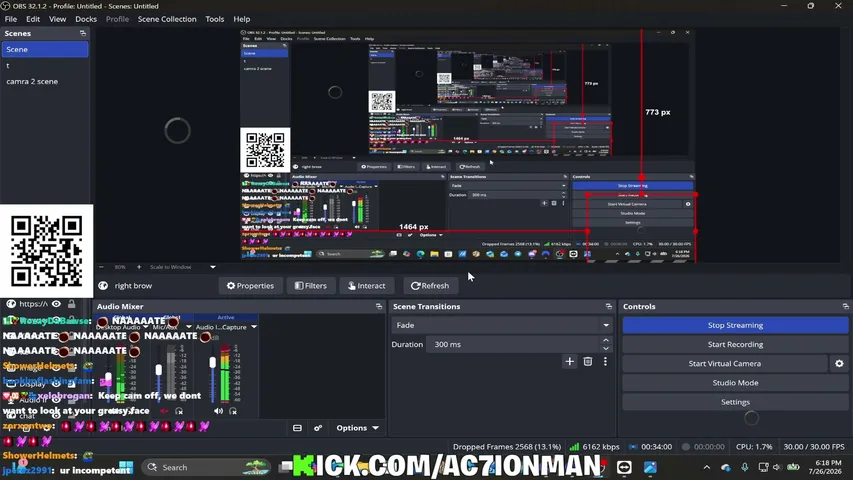Click Start Recording
853x480 pixels.
[x=735, y=344]
